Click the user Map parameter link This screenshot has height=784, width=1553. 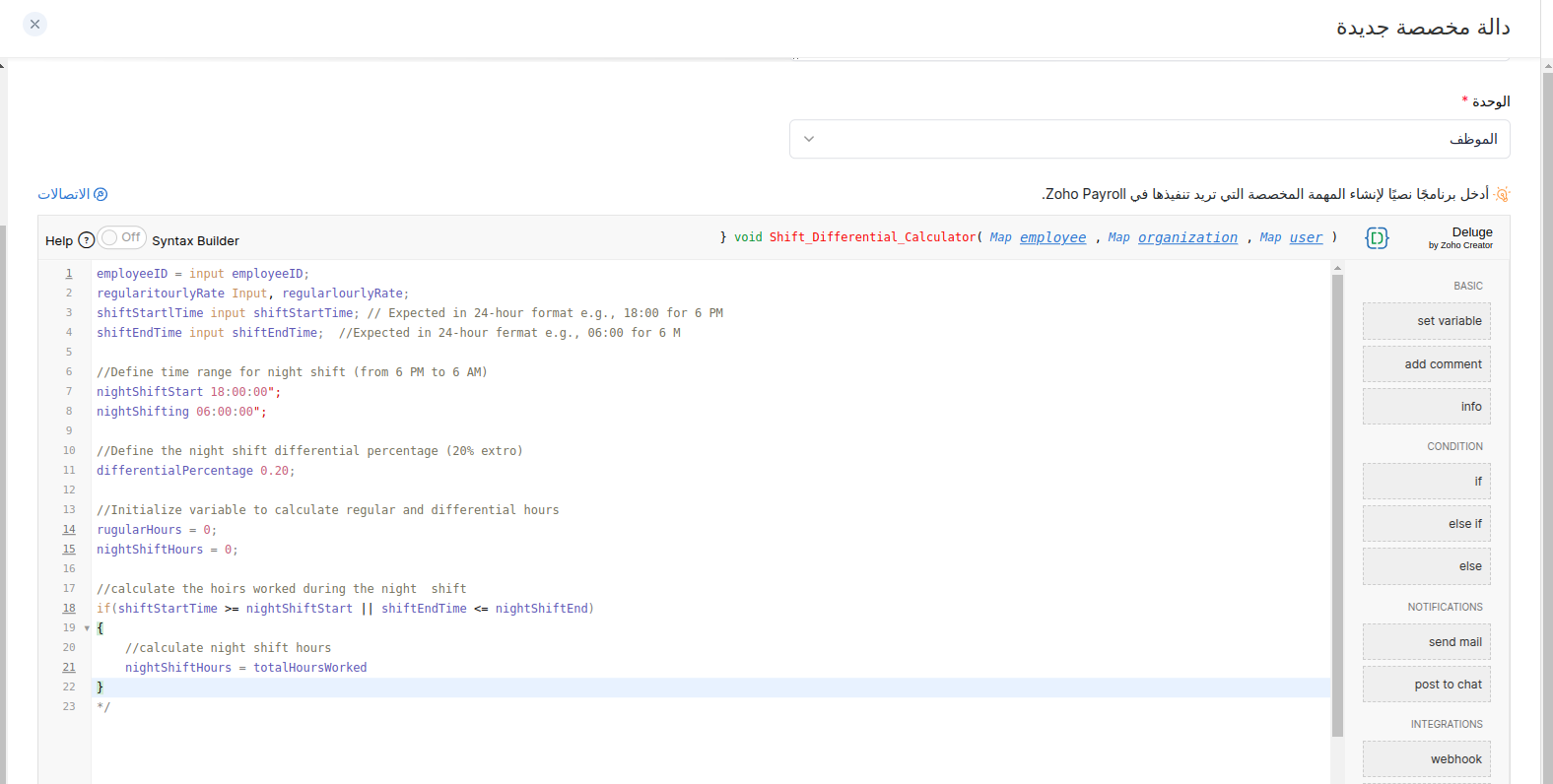point(1306,237)
